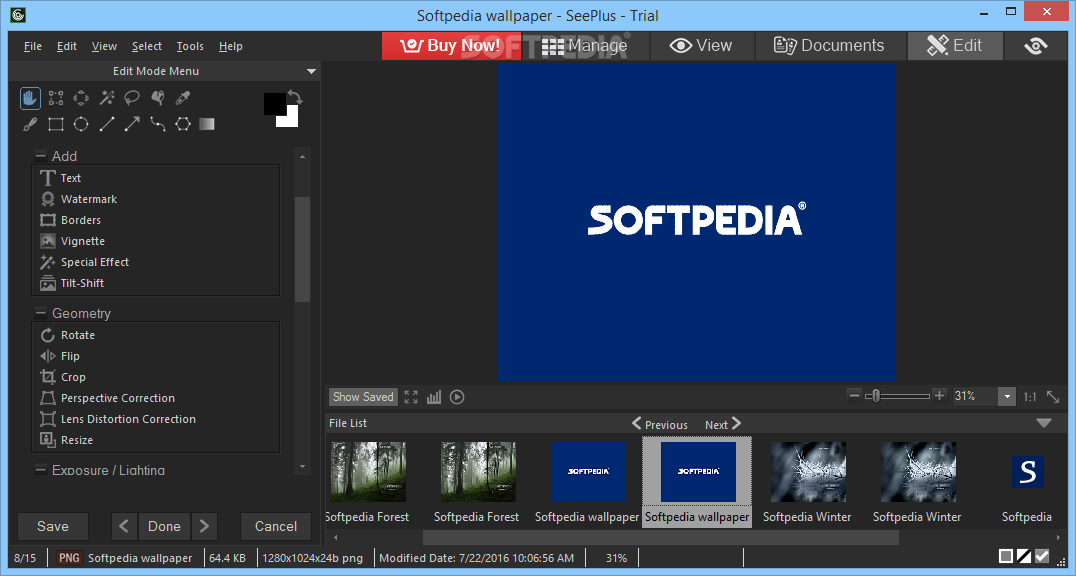This screenshot has height=576, width=1076.
Task: Go to next image arrow beside Done
Action: point(204,527)
